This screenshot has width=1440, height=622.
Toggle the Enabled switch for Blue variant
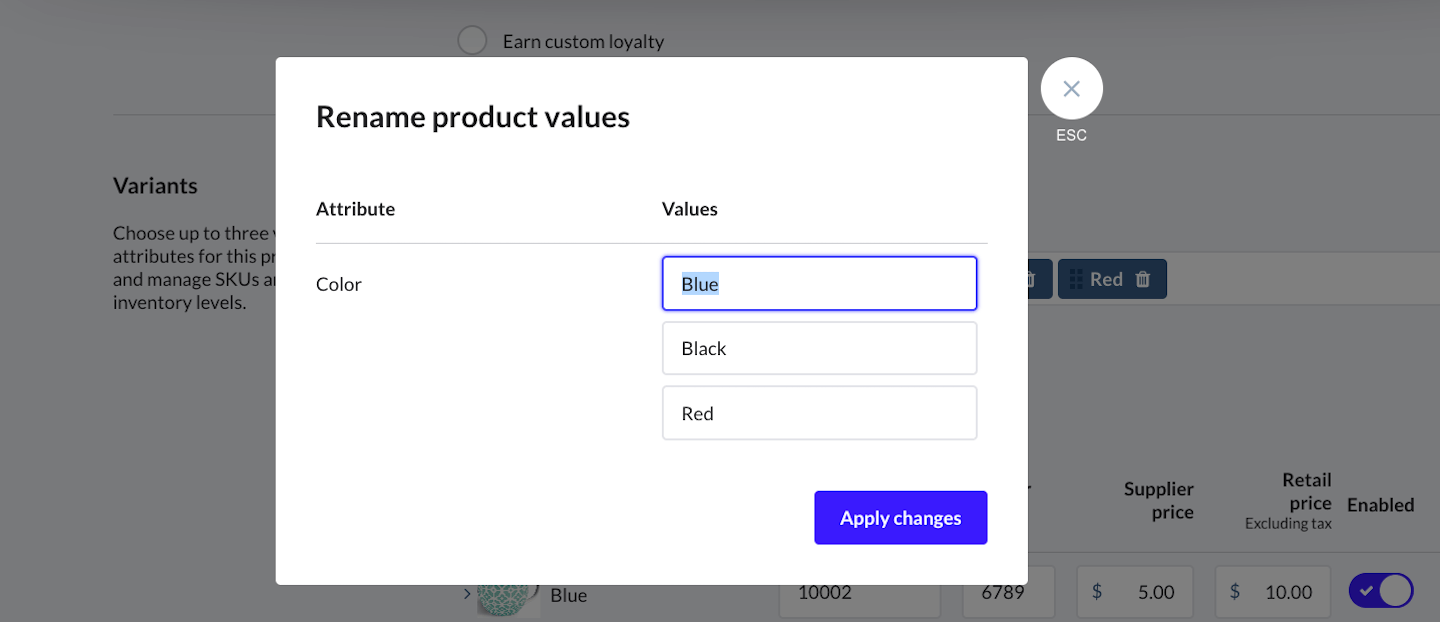[1380, 591]
